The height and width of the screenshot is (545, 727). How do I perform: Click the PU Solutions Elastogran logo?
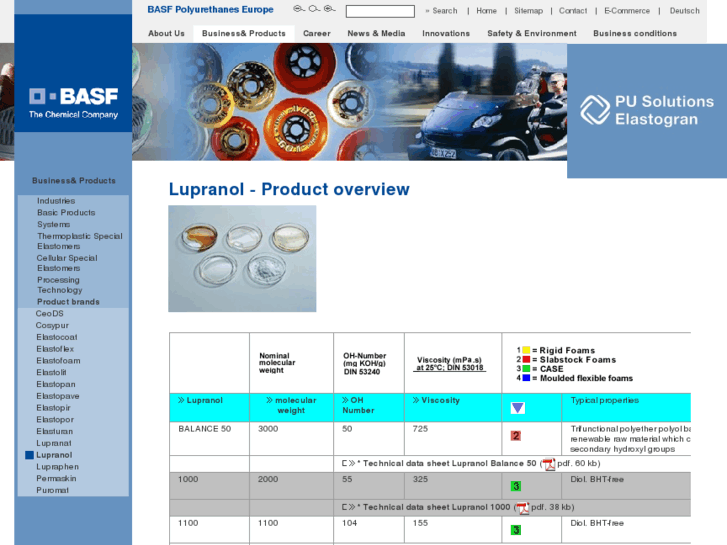coord(647,110)
